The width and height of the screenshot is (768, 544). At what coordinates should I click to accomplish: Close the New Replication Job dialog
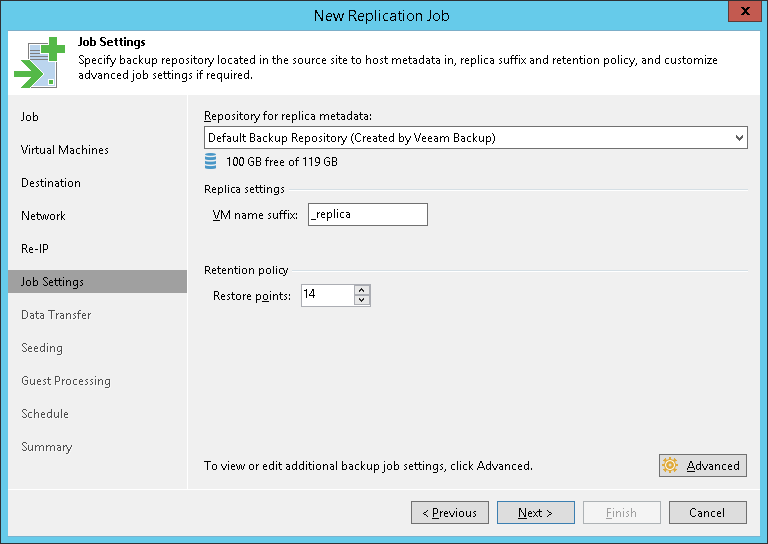(x=741, y=14)
